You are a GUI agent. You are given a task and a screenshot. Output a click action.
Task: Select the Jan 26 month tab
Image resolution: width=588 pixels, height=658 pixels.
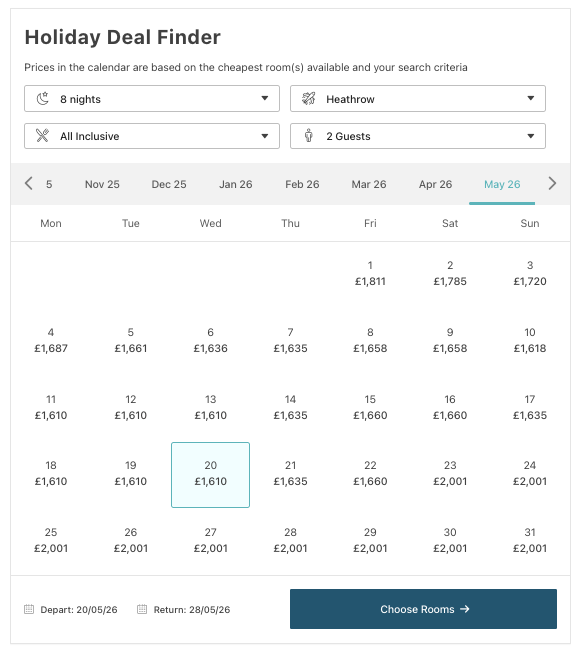tap(235, 184)
